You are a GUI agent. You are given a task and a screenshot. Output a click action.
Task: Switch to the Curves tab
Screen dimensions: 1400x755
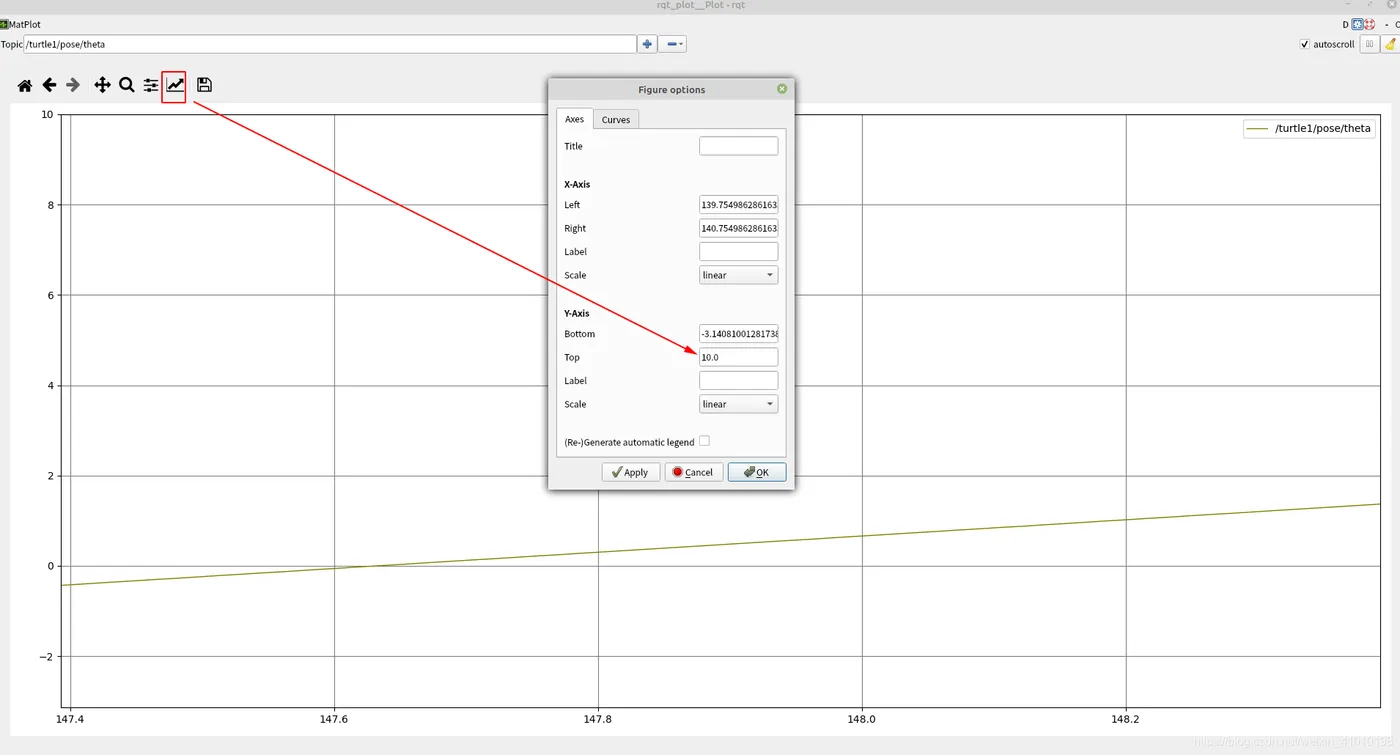pyautogui.click(x=616, y=119)
